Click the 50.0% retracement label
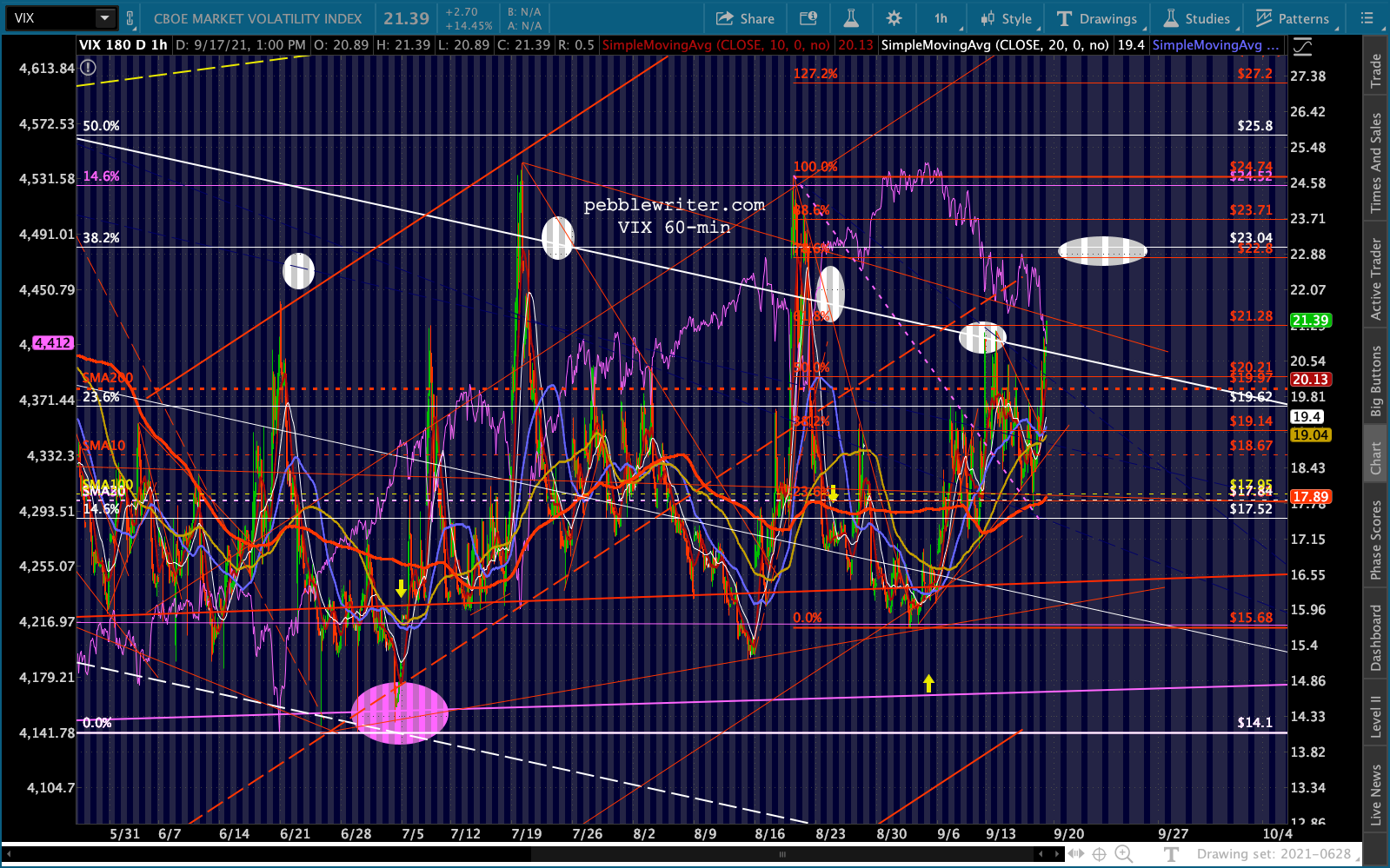 pyautogui.click(x=101, y=126)
